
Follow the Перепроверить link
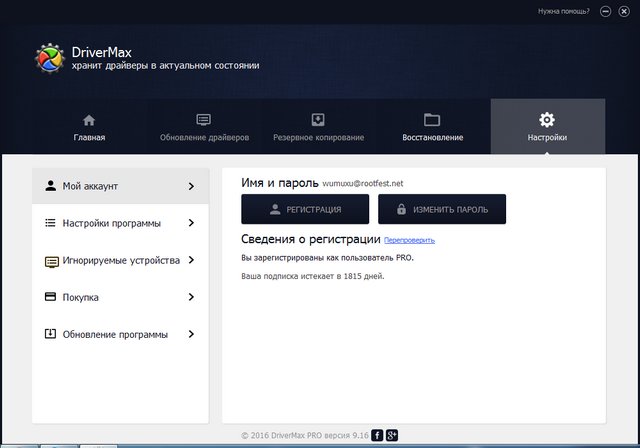pos(410,241)
